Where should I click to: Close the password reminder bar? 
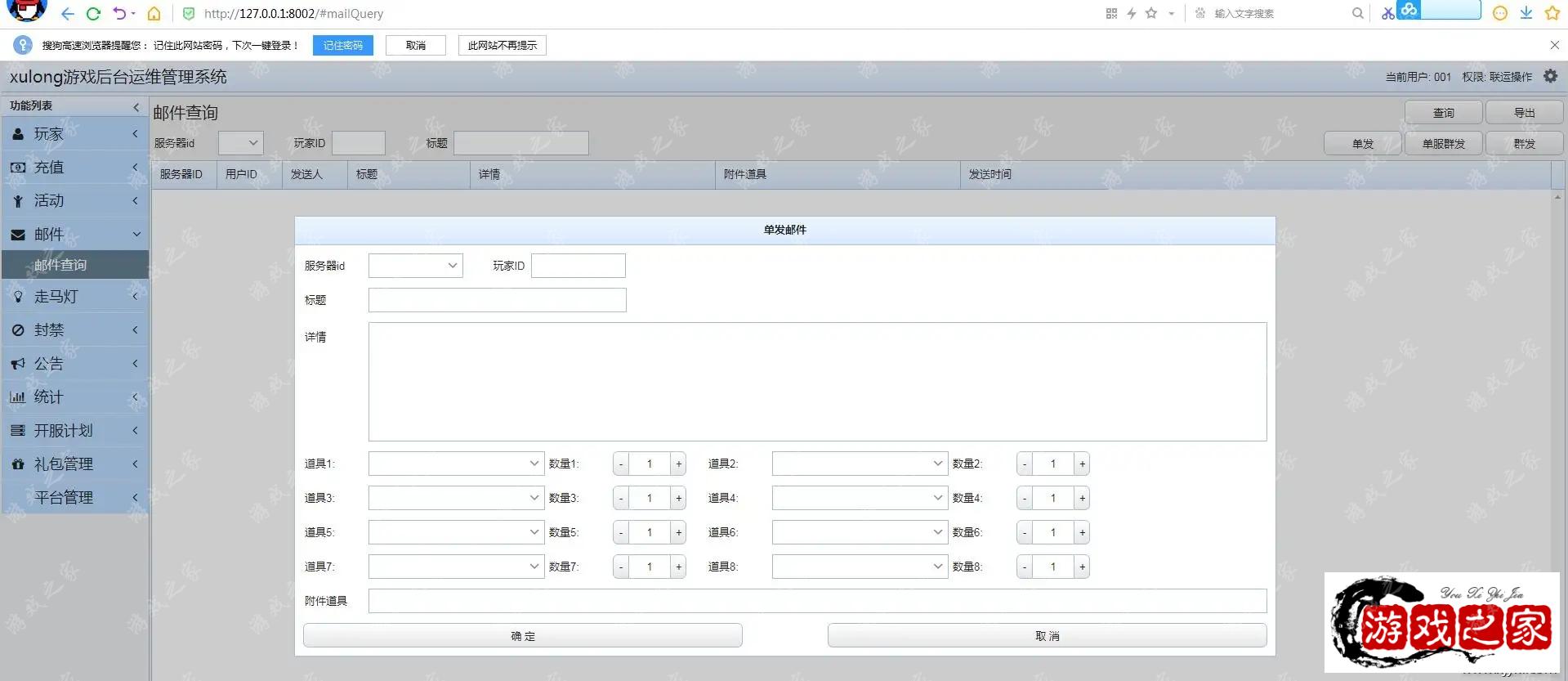(1554, 45)
